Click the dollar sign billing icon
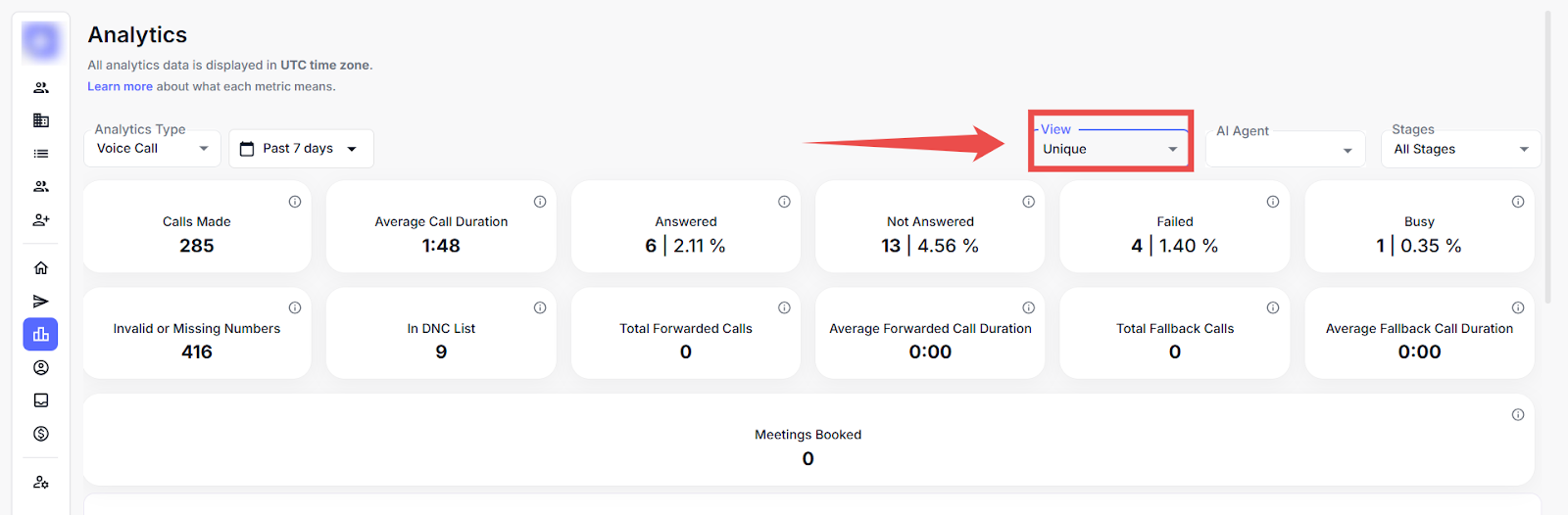The height and width of the screenshot is (515, 1568). click(41, 434)
